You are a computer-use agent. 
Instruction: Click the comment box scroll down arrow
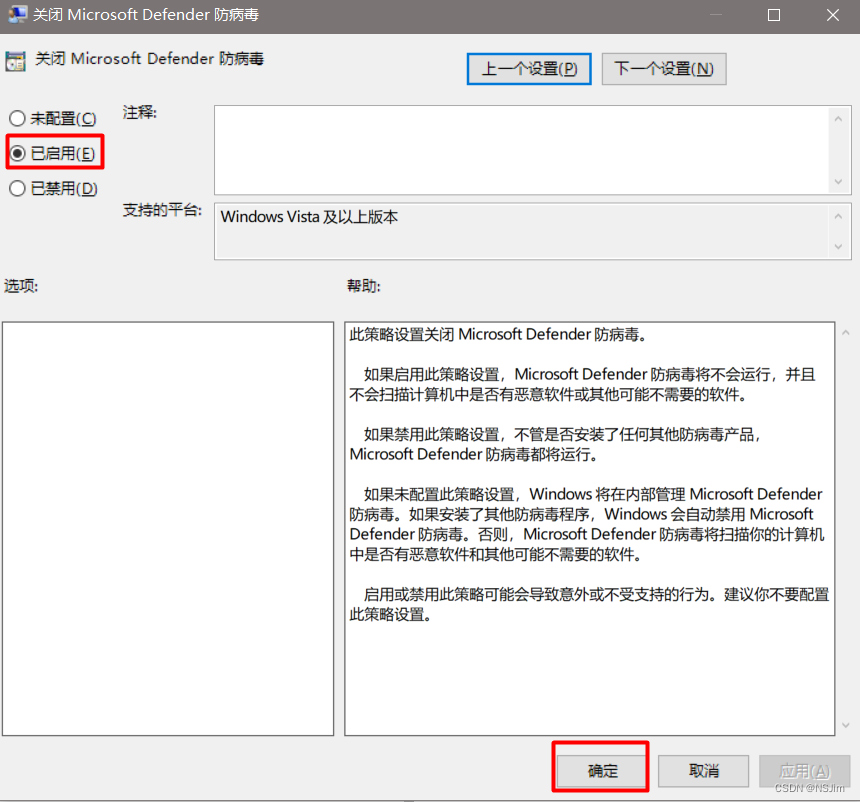[838, 182]
